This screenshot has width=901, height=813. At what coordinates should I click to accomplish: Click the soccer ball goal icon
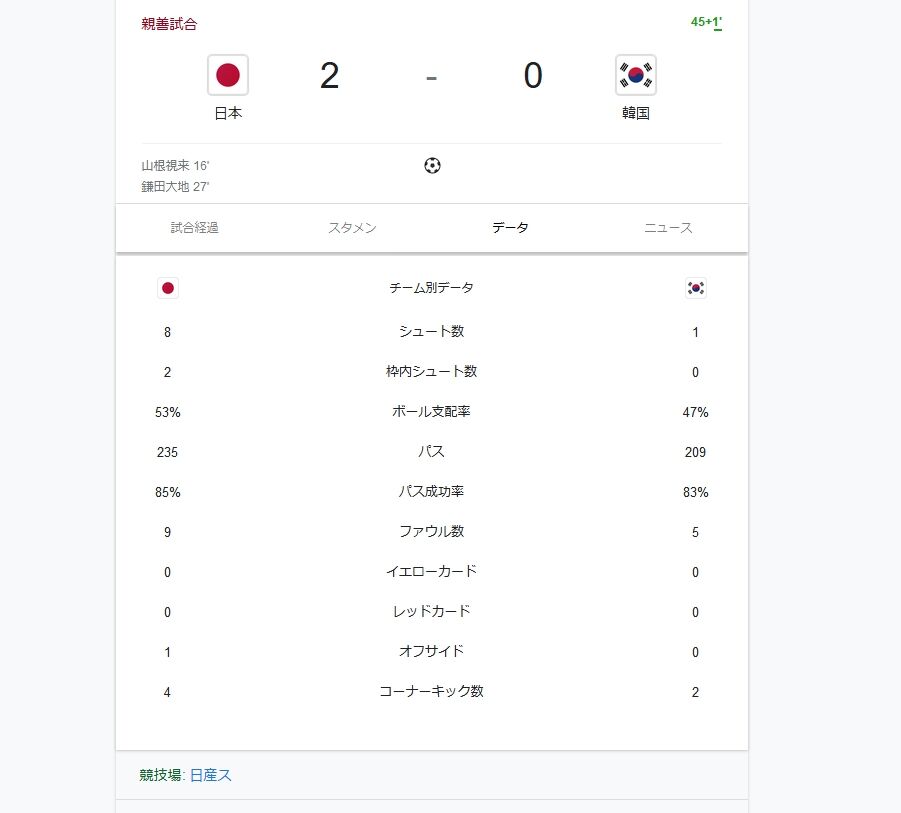click(x=431, y=166)
